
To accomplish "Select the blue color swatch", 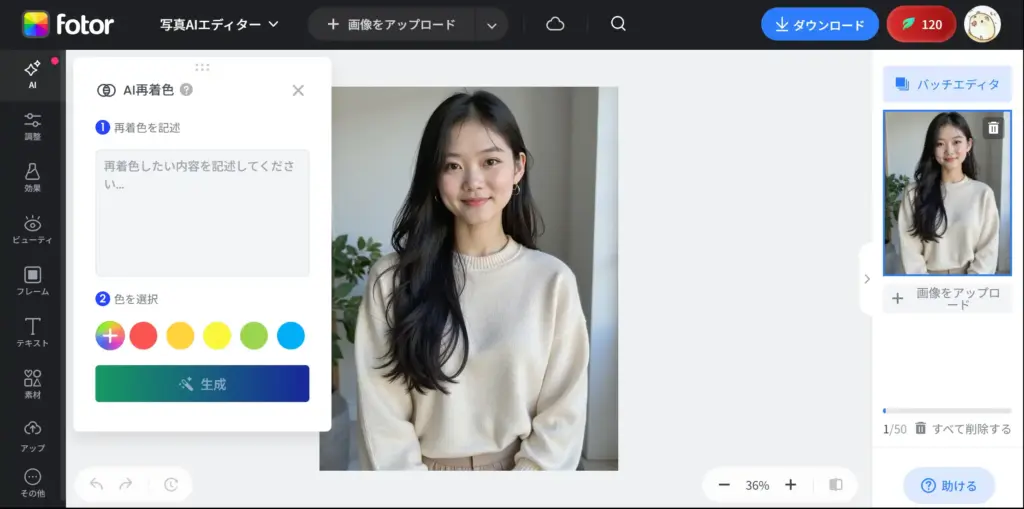I will click(291, 336).
